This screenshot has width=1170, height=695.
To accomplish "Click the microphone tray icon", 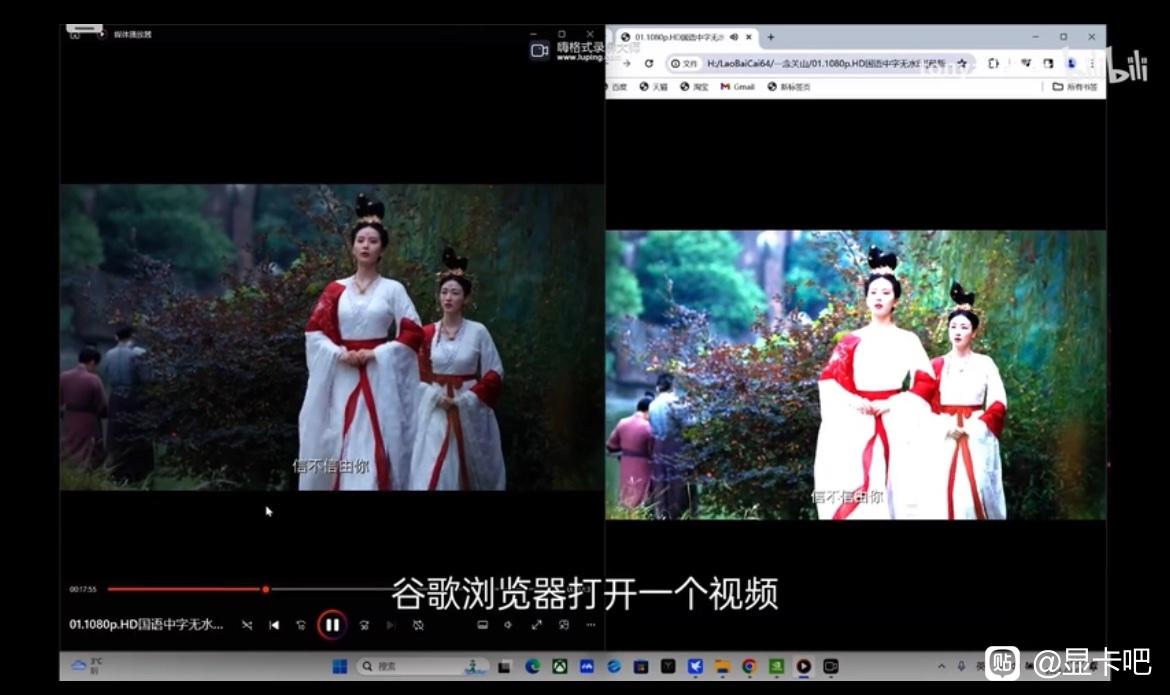I will [961, 666].
